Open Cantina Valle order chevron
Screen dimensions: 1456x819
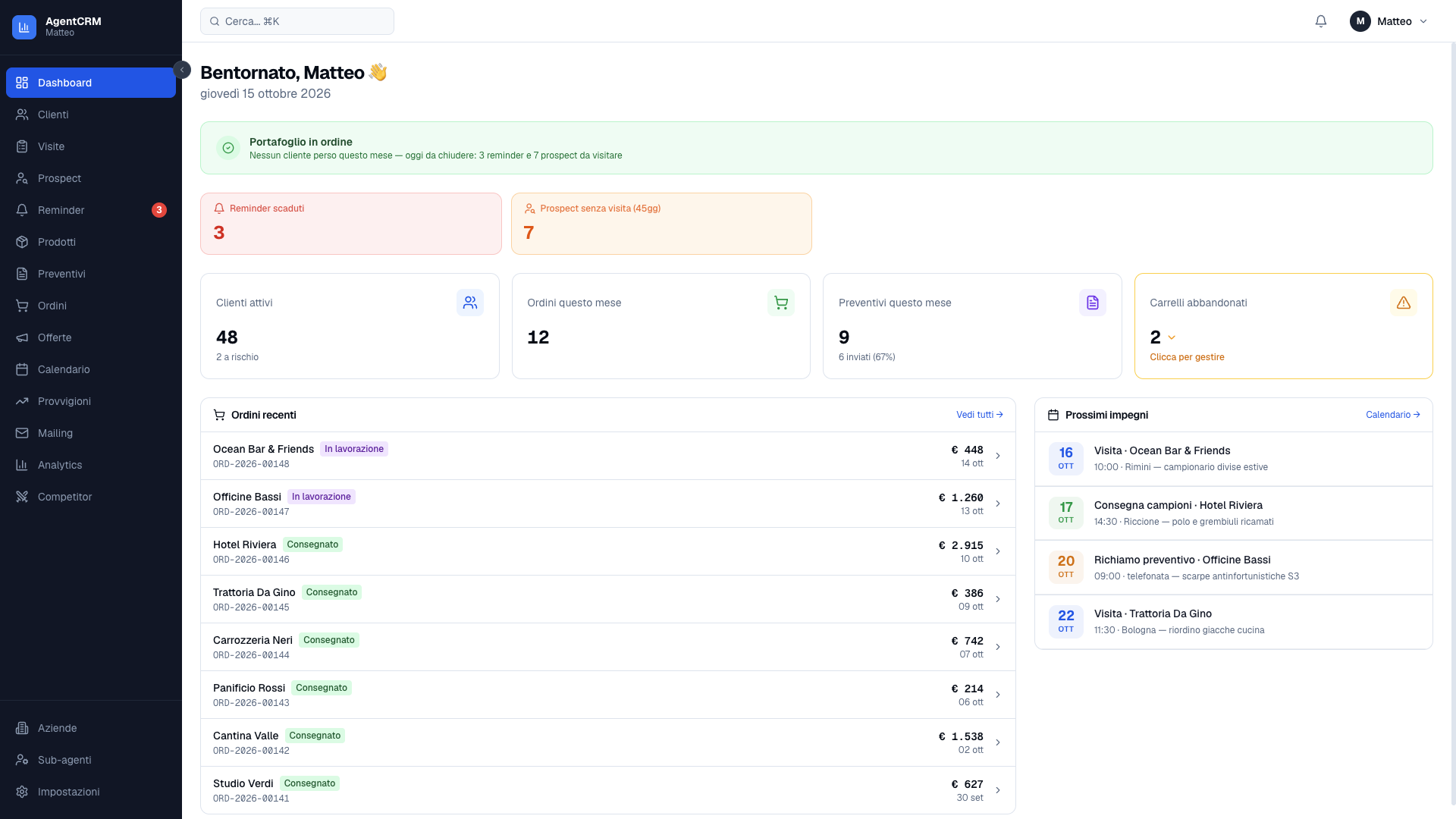(998, 742)
